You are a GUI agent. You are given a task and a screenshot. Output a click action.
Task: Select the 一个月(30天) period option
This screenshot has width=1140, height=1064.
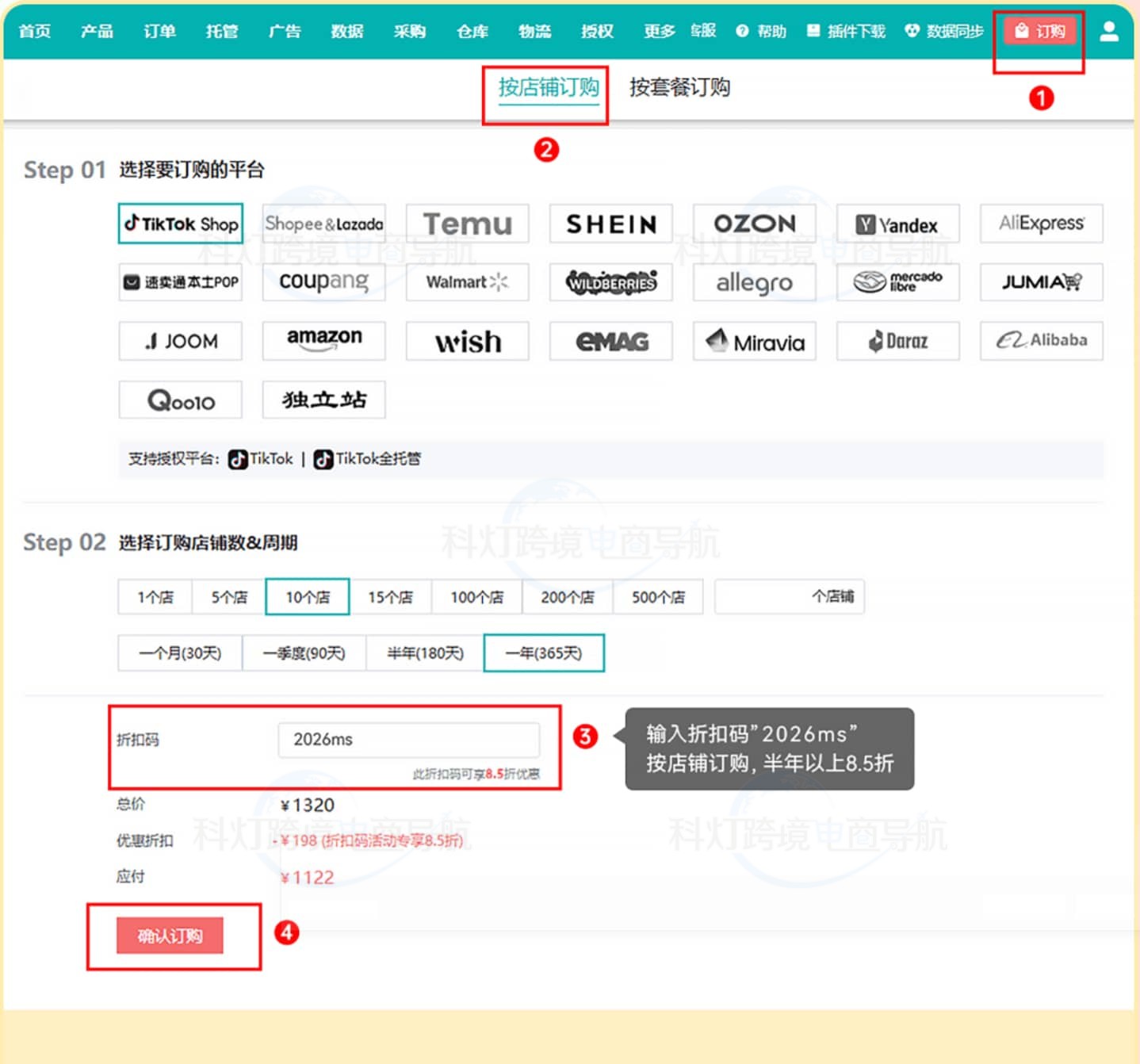pyautogui.click(x=180, y=653)
